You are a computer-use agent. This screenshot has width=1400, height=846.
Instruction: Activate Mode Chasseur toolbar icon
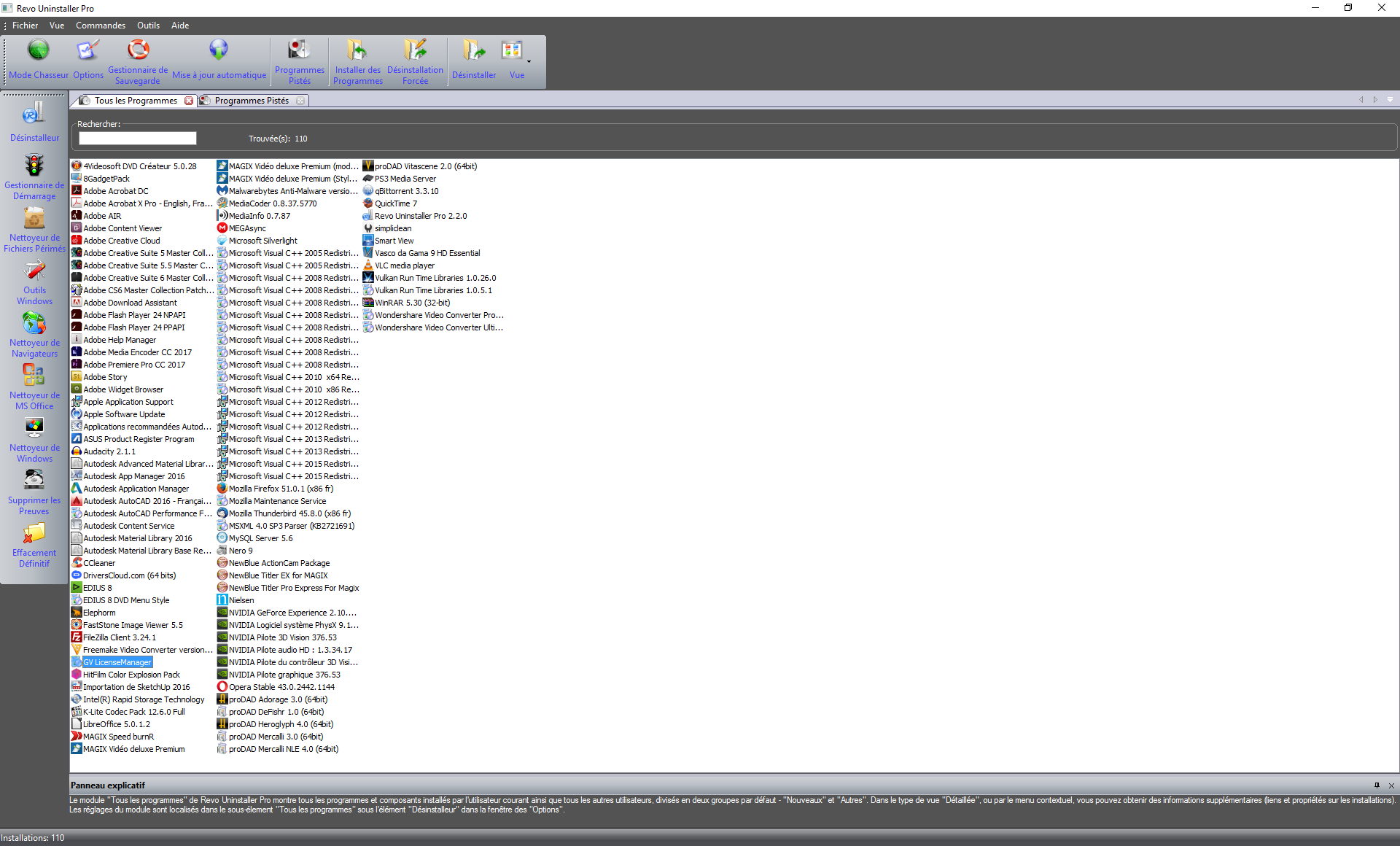pos(39,60)
